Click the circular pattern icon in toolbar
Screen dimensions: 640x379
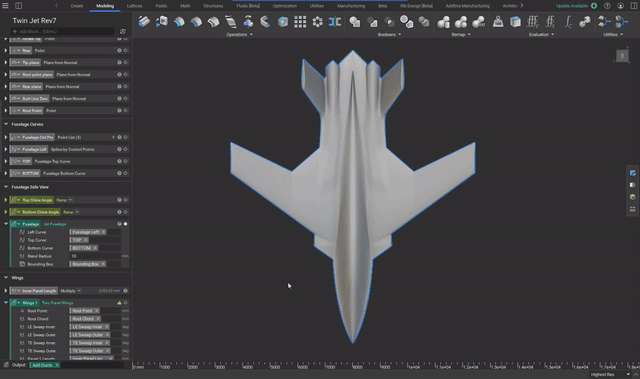point(317,22)
